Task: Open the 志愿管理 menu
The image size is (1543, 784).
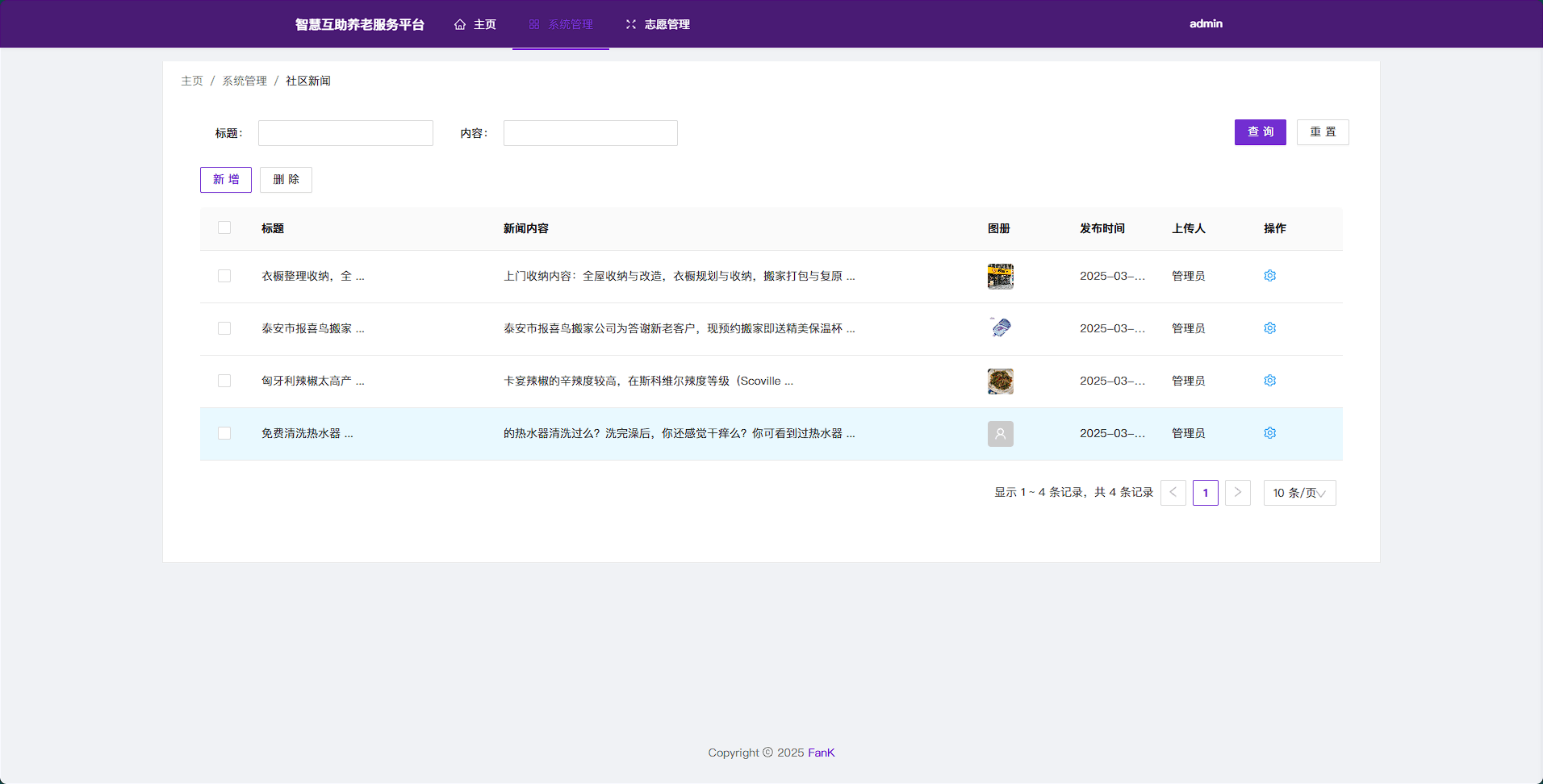Action: [x=667, y=24]
